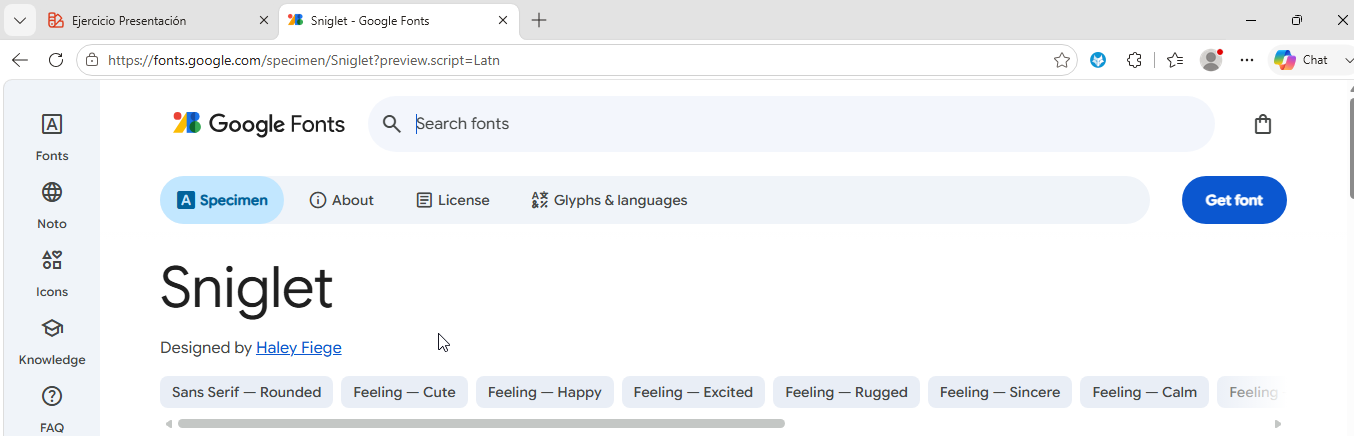Click the tags horizontal scrollbar thumb
The image size is (1354, 436).
tap(481, 423)
